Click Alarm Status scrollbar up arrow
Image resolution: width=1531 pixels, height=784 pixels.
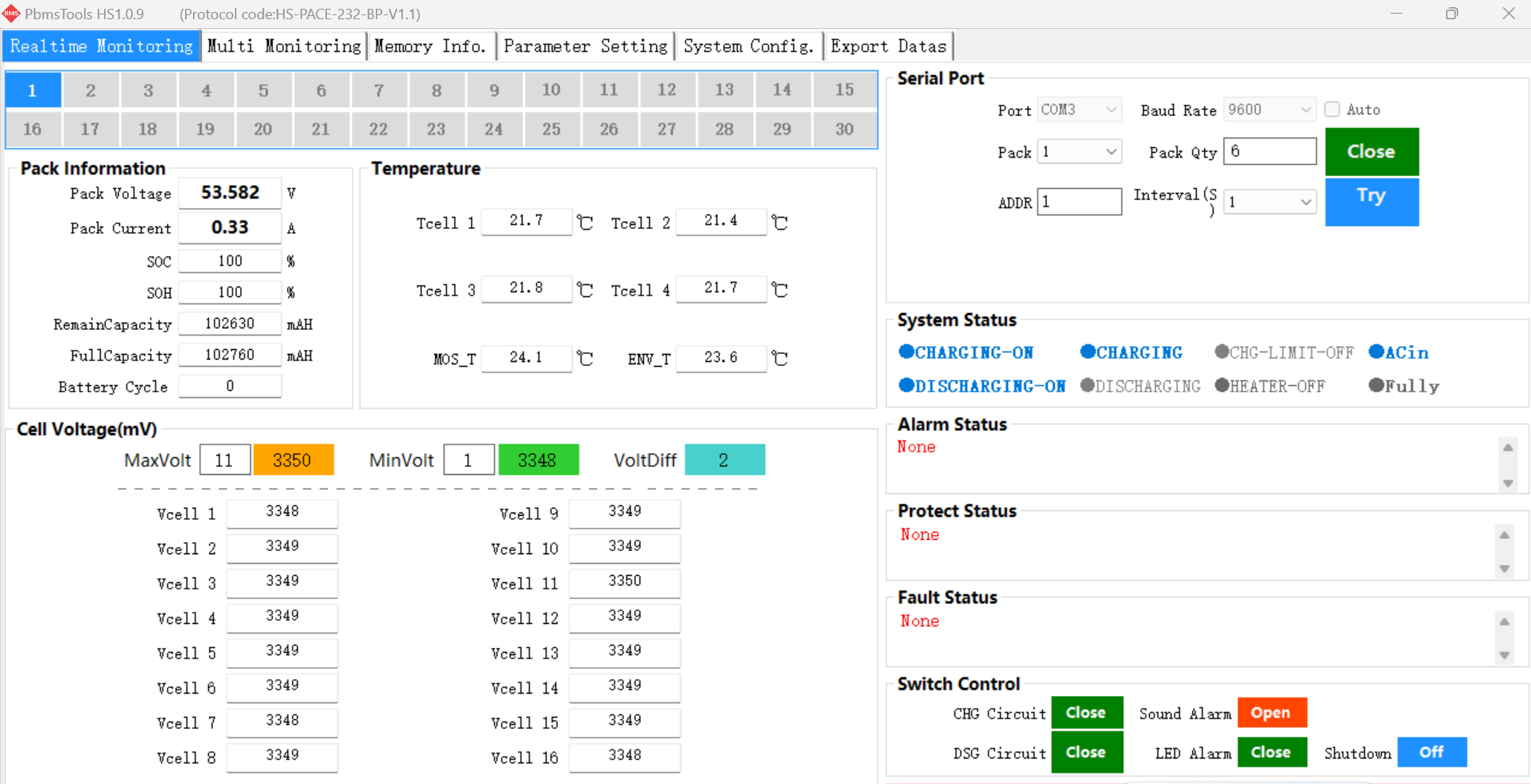[1508, 448]
